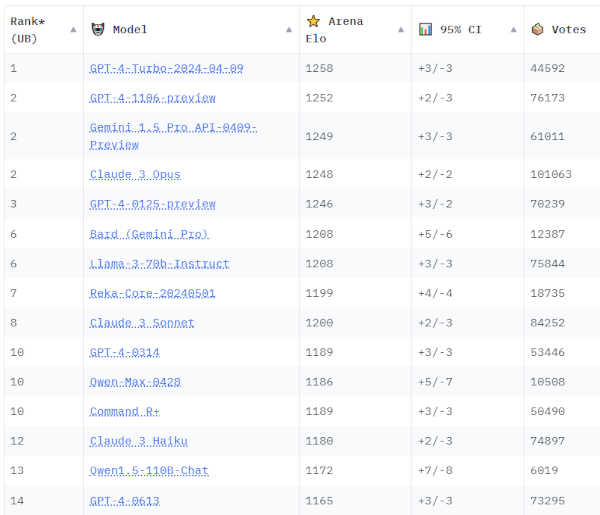Open Claude 3 Opus model link
The image size is (600, 515).
coord(135,174)
